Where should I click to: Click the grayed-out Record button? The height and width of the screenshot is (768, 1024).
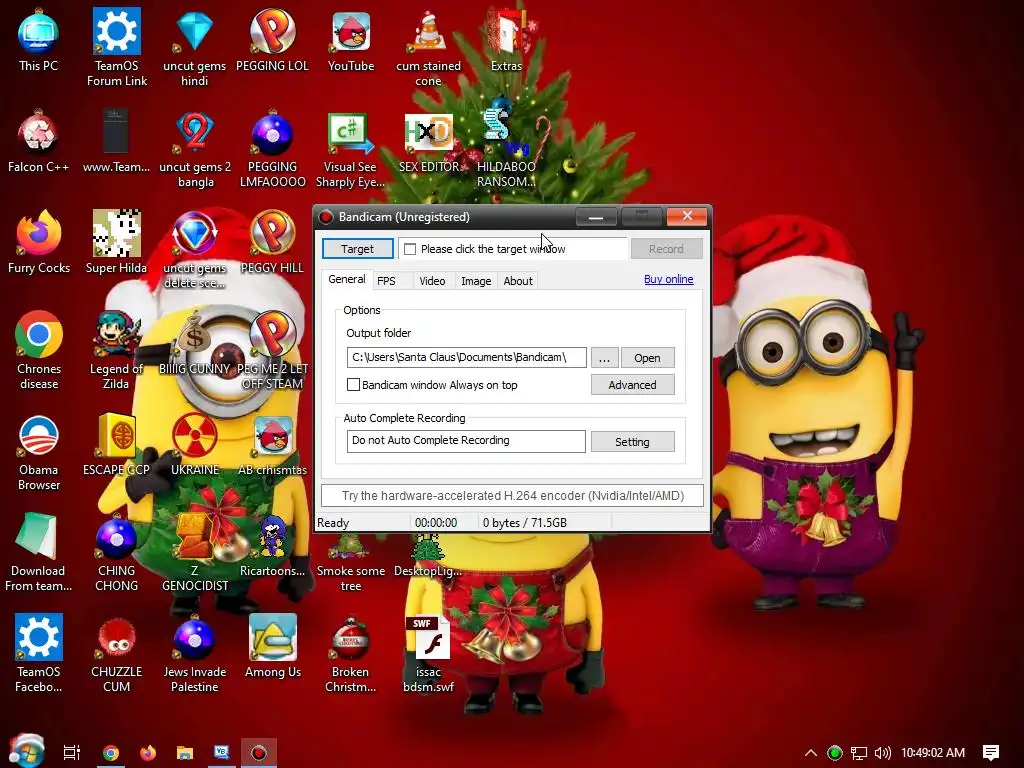[x=666, y=249]
